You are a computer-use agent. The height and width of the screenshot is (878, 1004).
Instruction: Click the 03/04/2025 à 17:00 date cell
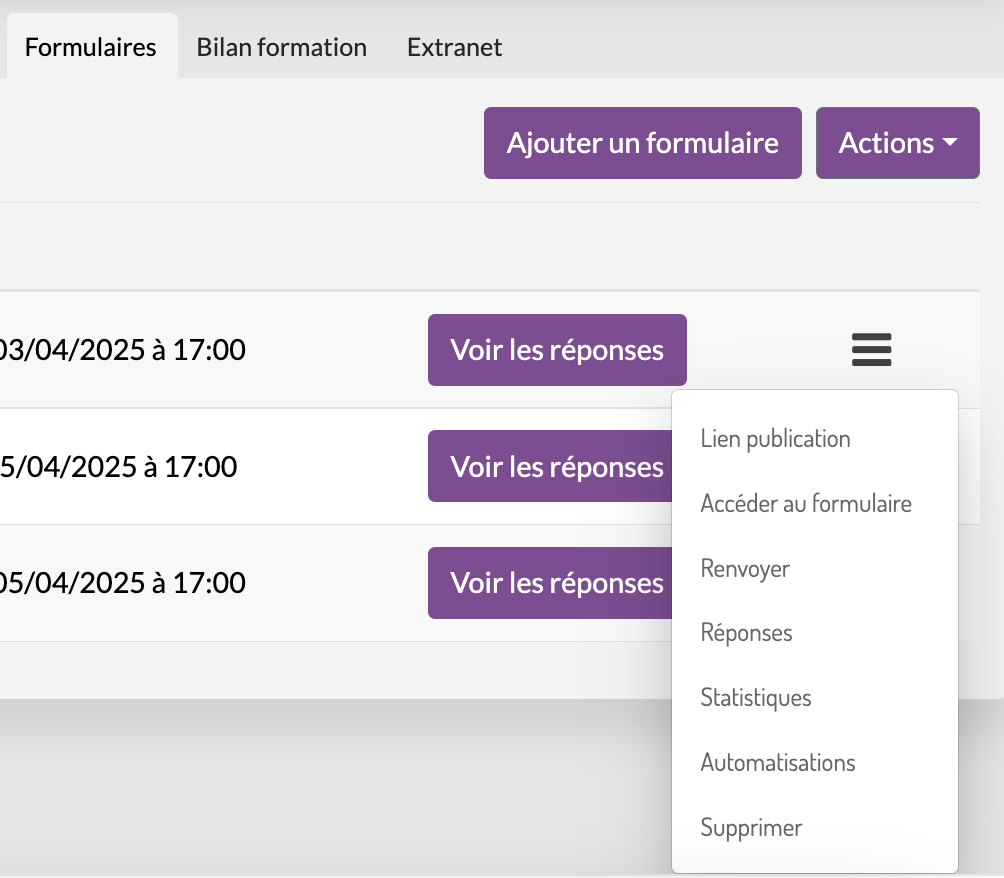tap(123, 350)
